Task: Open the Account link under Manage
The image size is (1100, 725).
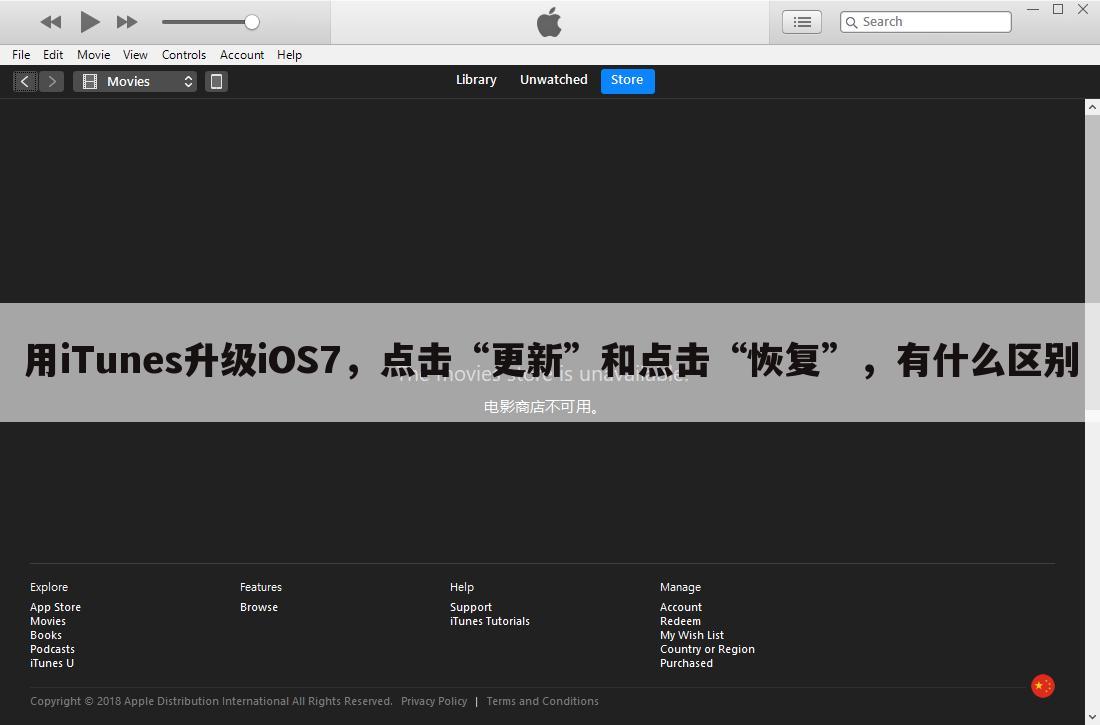Action: 680,607
